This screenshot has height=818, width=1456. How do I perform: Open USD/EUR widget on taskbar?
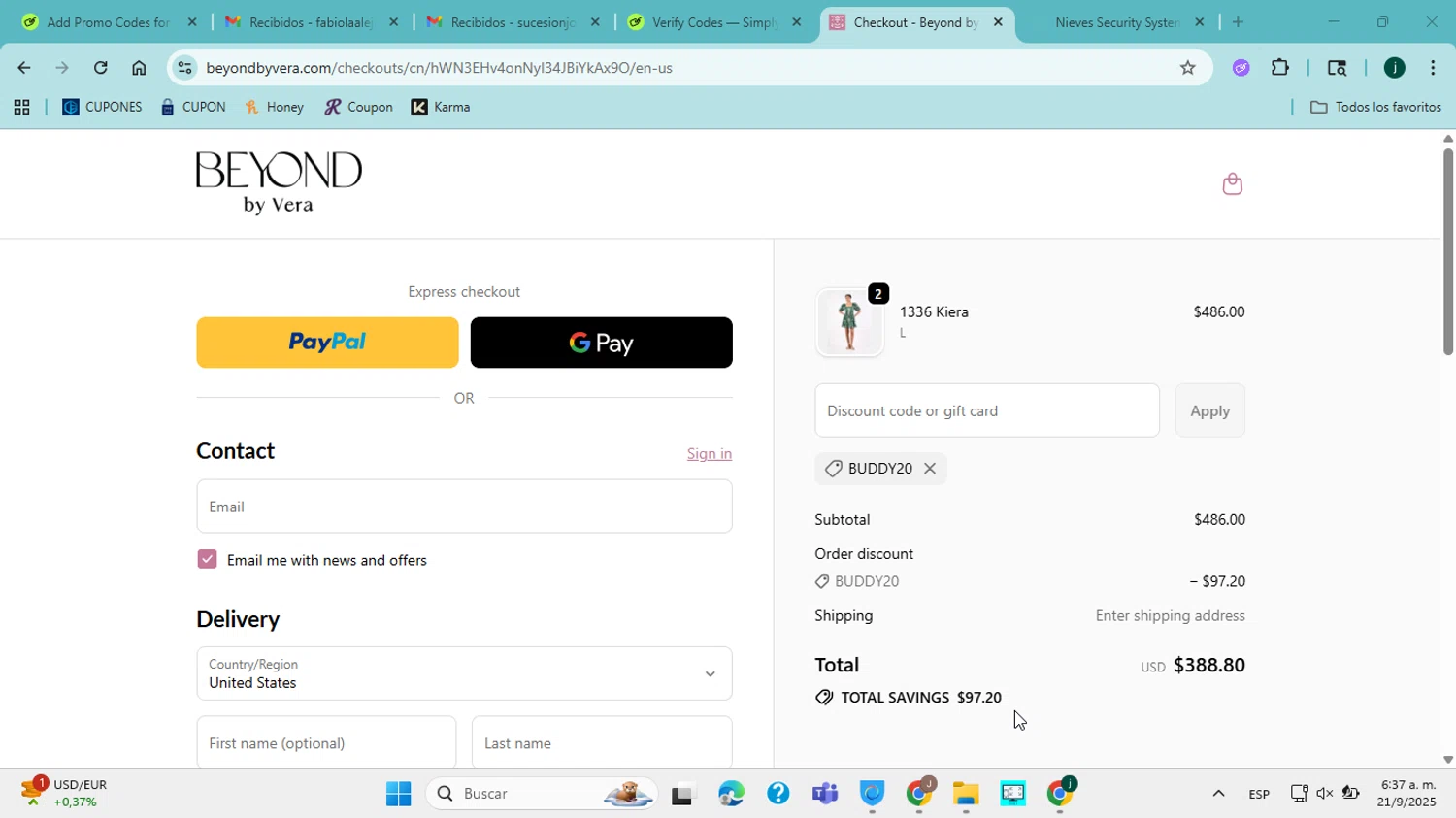[x=65, y=793]
